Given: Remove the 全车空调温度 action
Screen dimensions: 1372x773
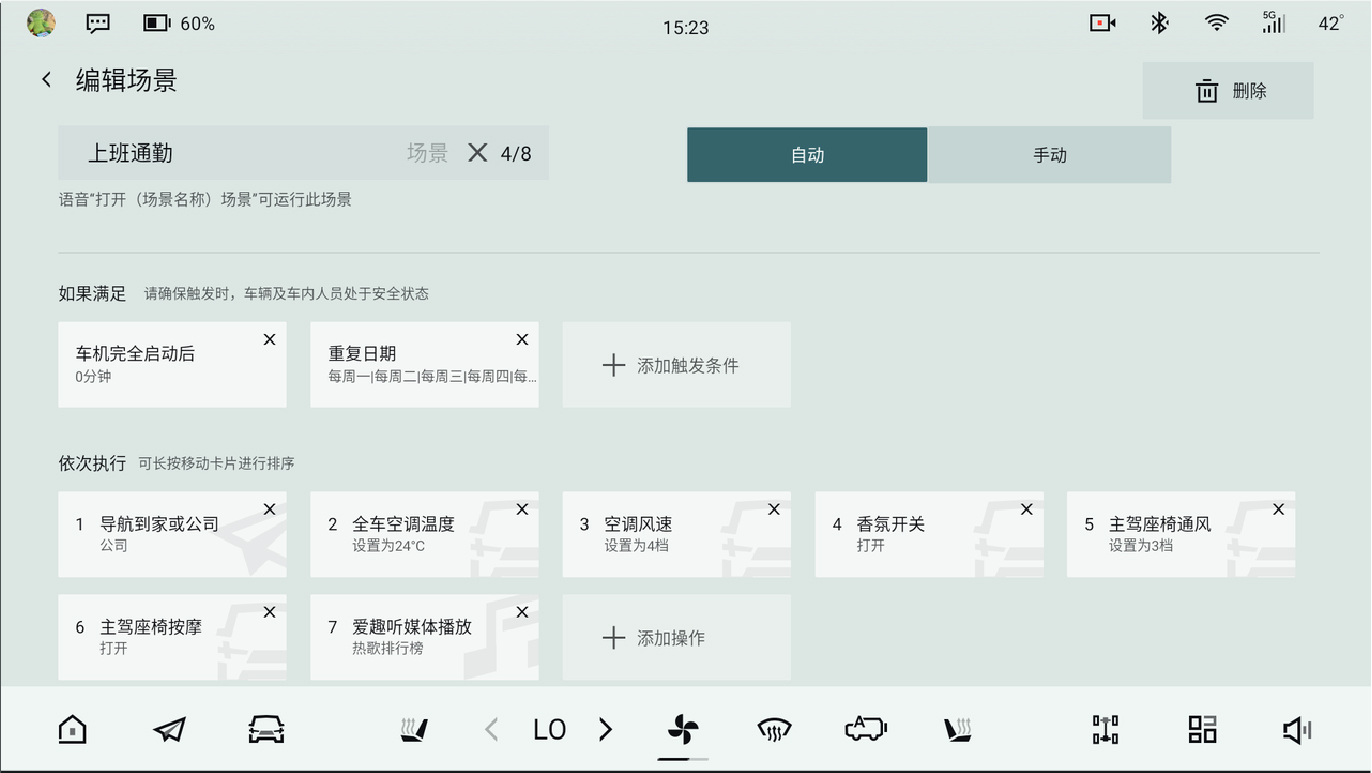Looking at the screenshot, I should (522, 510).
